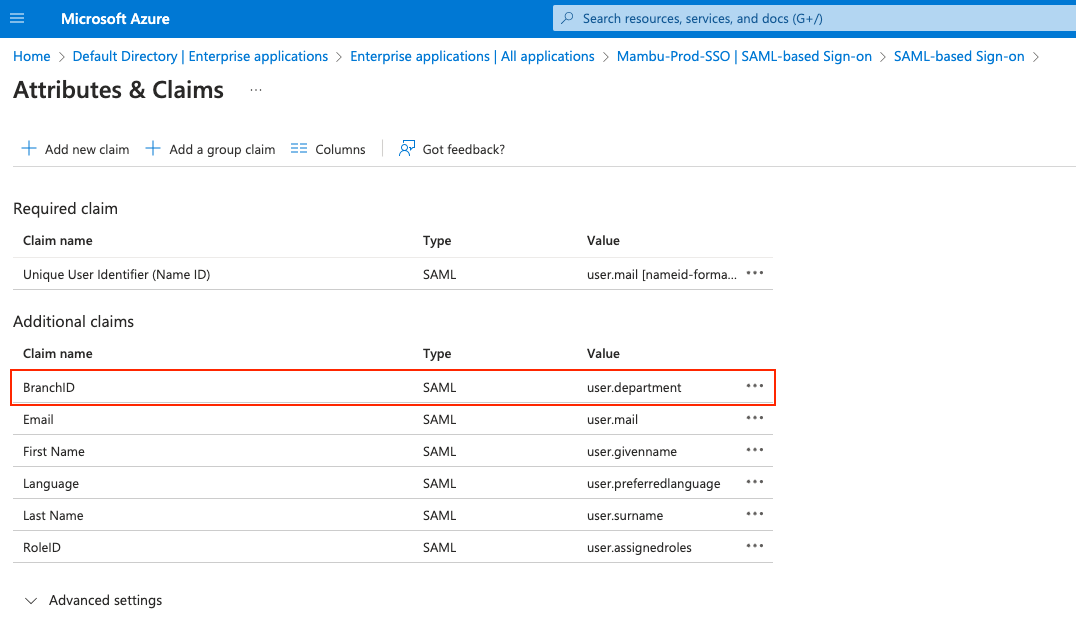Click the search magnifier icon in the search bar

click(567, 18)
